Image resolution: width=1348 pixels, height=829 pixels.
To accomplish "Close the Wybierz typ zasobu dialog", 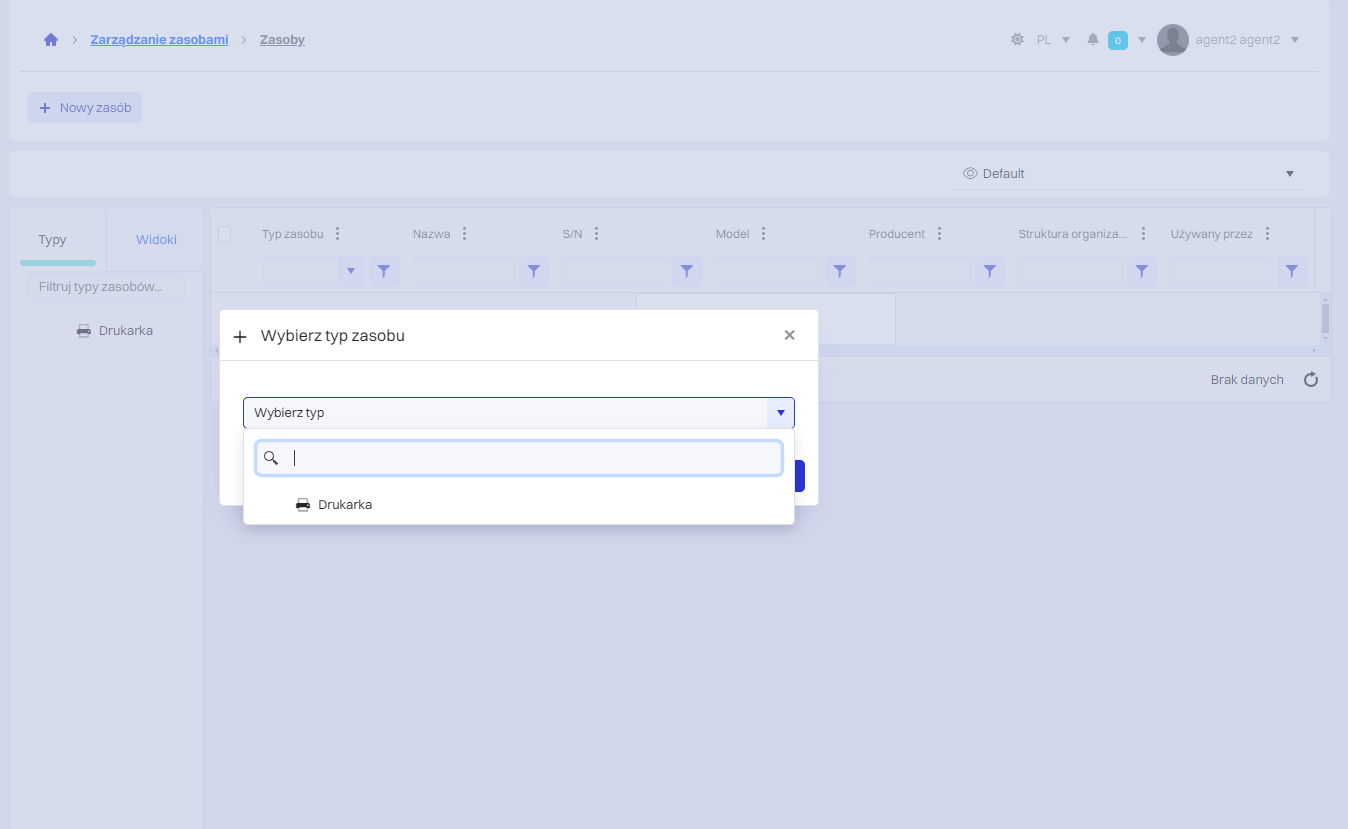I will coord(789,335).
